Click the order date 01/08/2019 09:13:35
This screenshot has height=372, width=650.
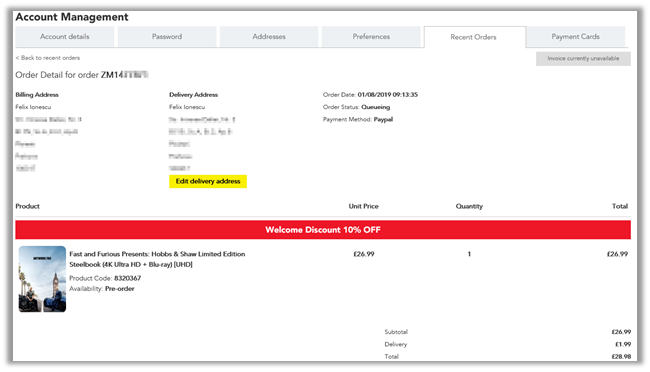[388, 95]
